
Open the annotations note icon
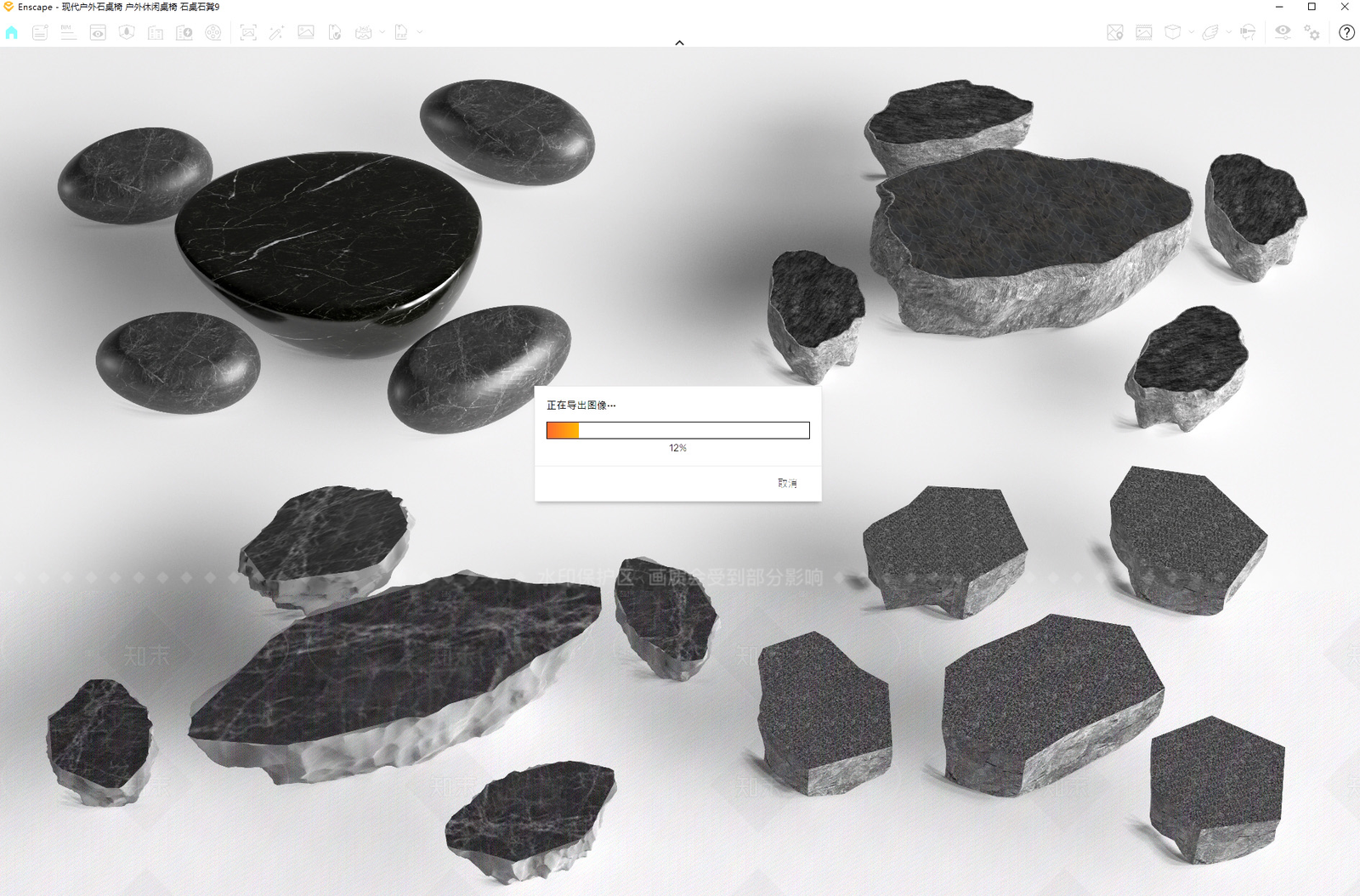40,32
